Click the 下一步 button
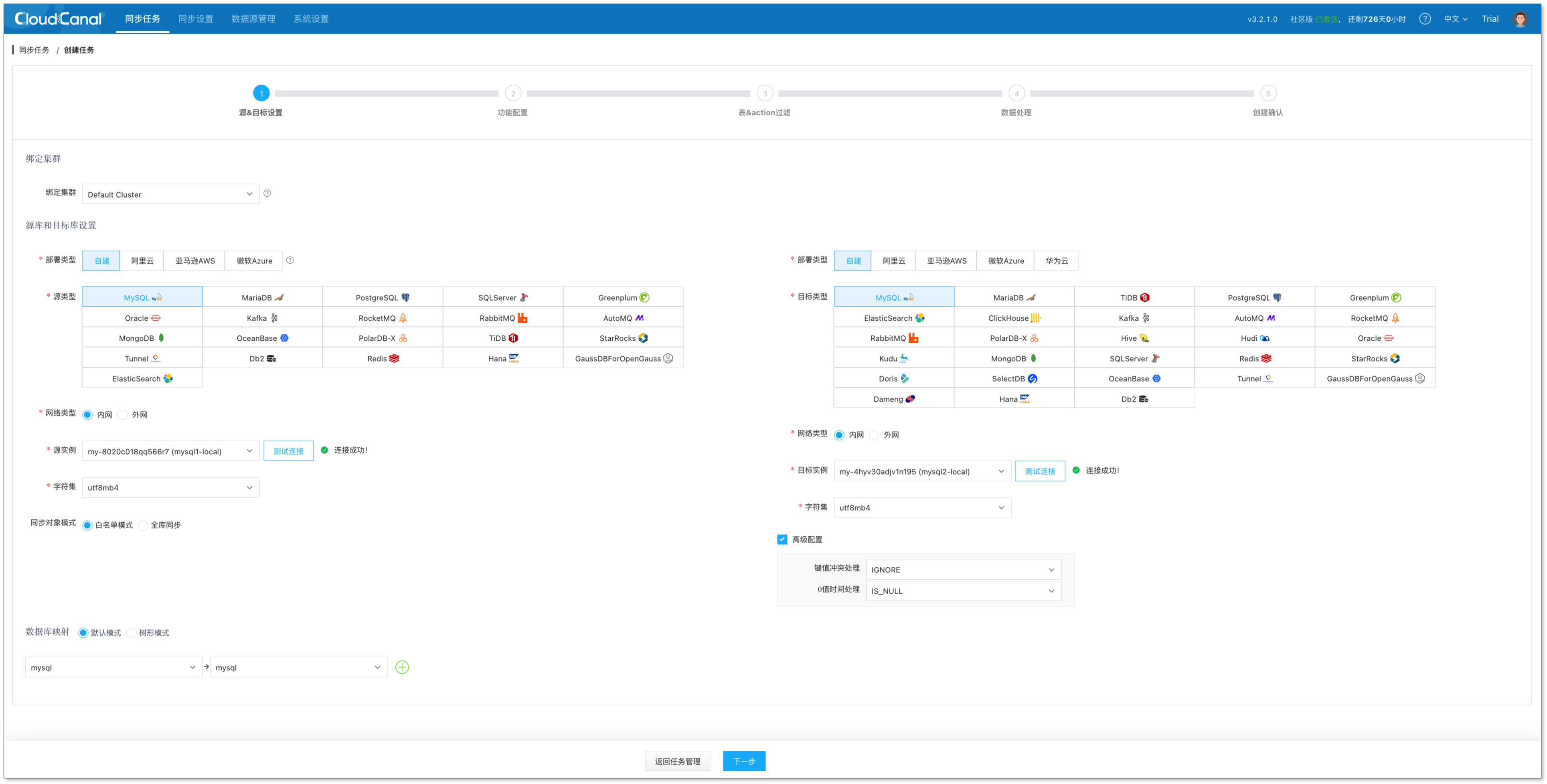Screen dimensions: 1547x784 (743, 761)
